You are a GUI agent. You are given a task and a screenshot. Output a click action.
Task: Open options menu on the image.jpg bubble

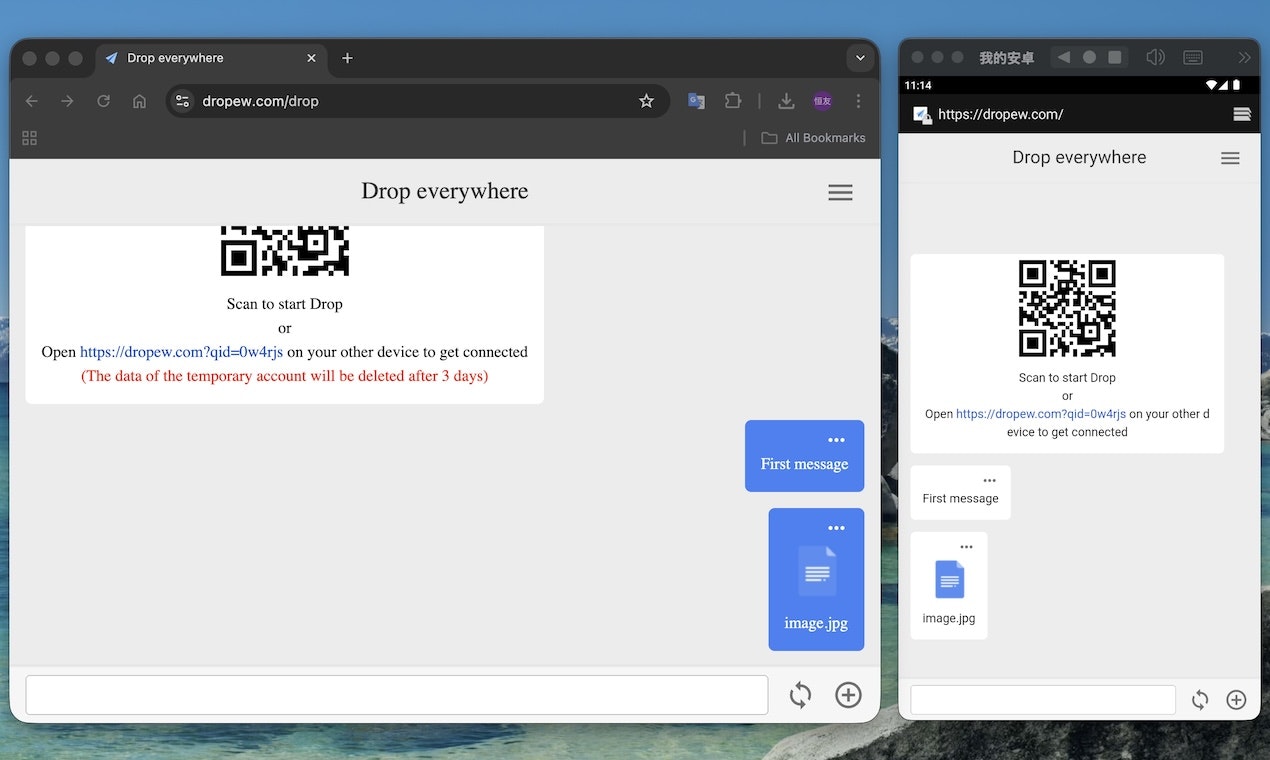(x=836, y=527)
